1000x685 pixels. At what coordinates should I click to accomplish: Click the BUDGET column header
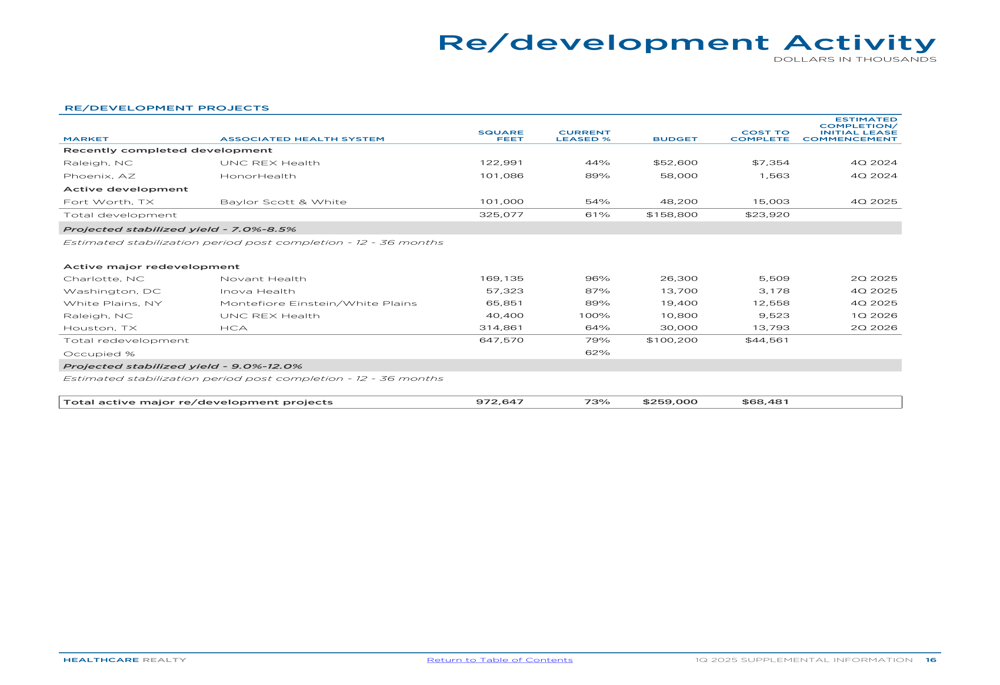[x=675, y=139]
